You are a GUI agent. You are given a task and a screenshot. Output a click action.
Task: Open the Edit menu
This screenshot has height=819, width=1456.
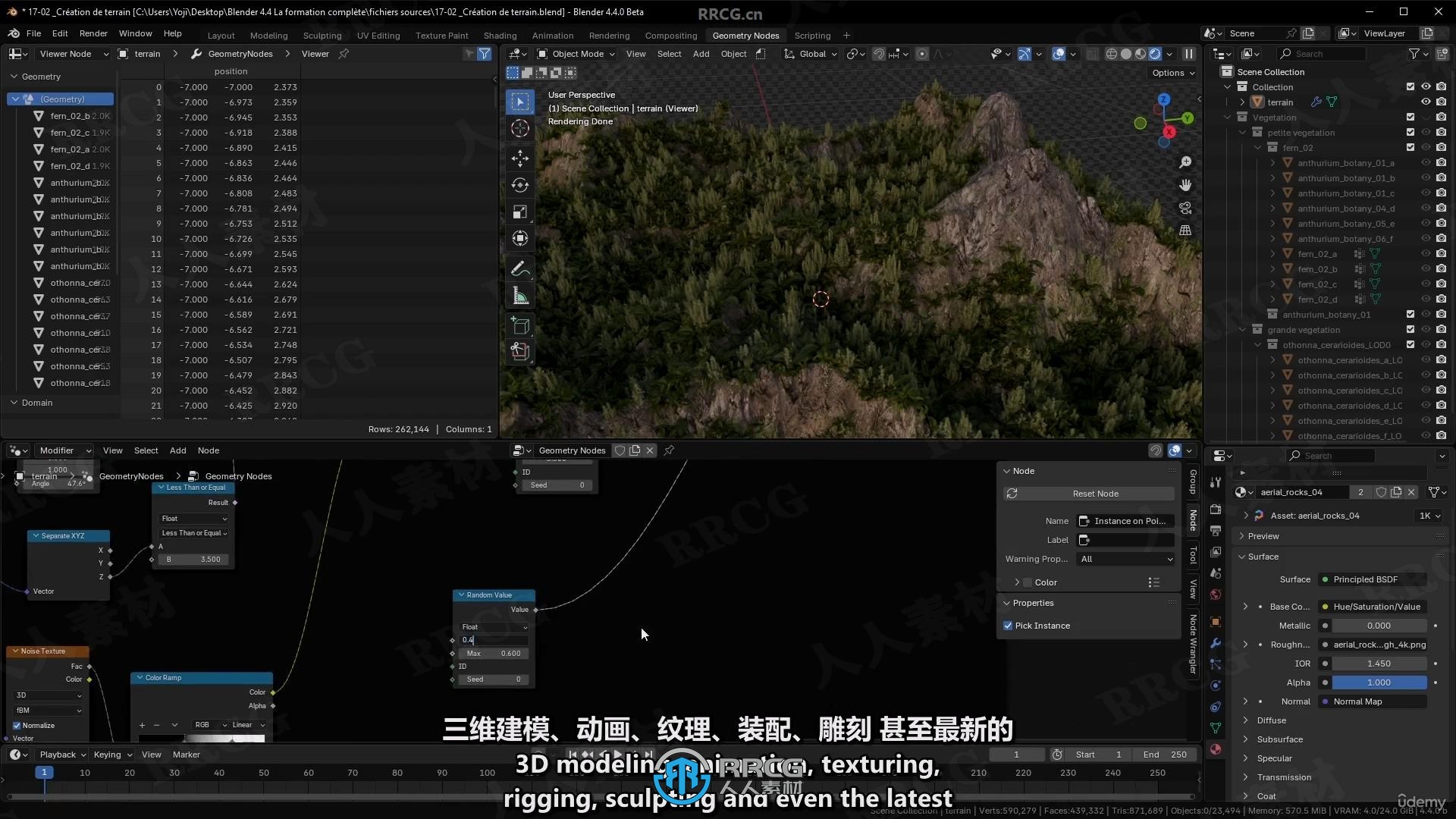[60, 33]
